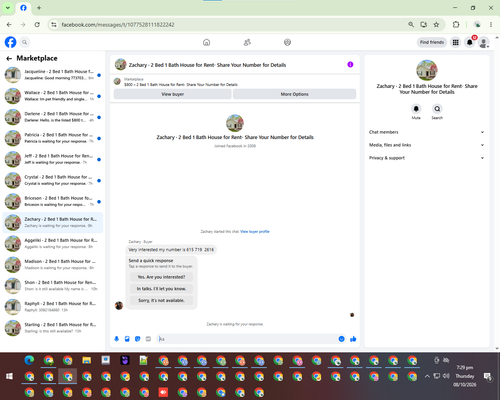The image size is (500, 400).
Task: Click the browser address bar URL
Action: tap(118, 25)
